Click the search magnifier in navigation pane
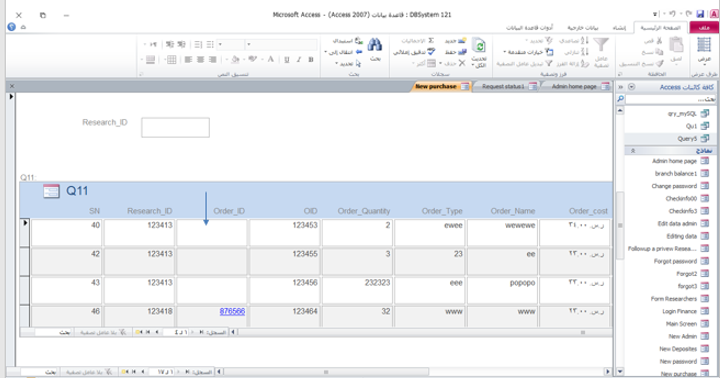Image resolution: width=720 pixels, height=378 pixels. (620, 99)
